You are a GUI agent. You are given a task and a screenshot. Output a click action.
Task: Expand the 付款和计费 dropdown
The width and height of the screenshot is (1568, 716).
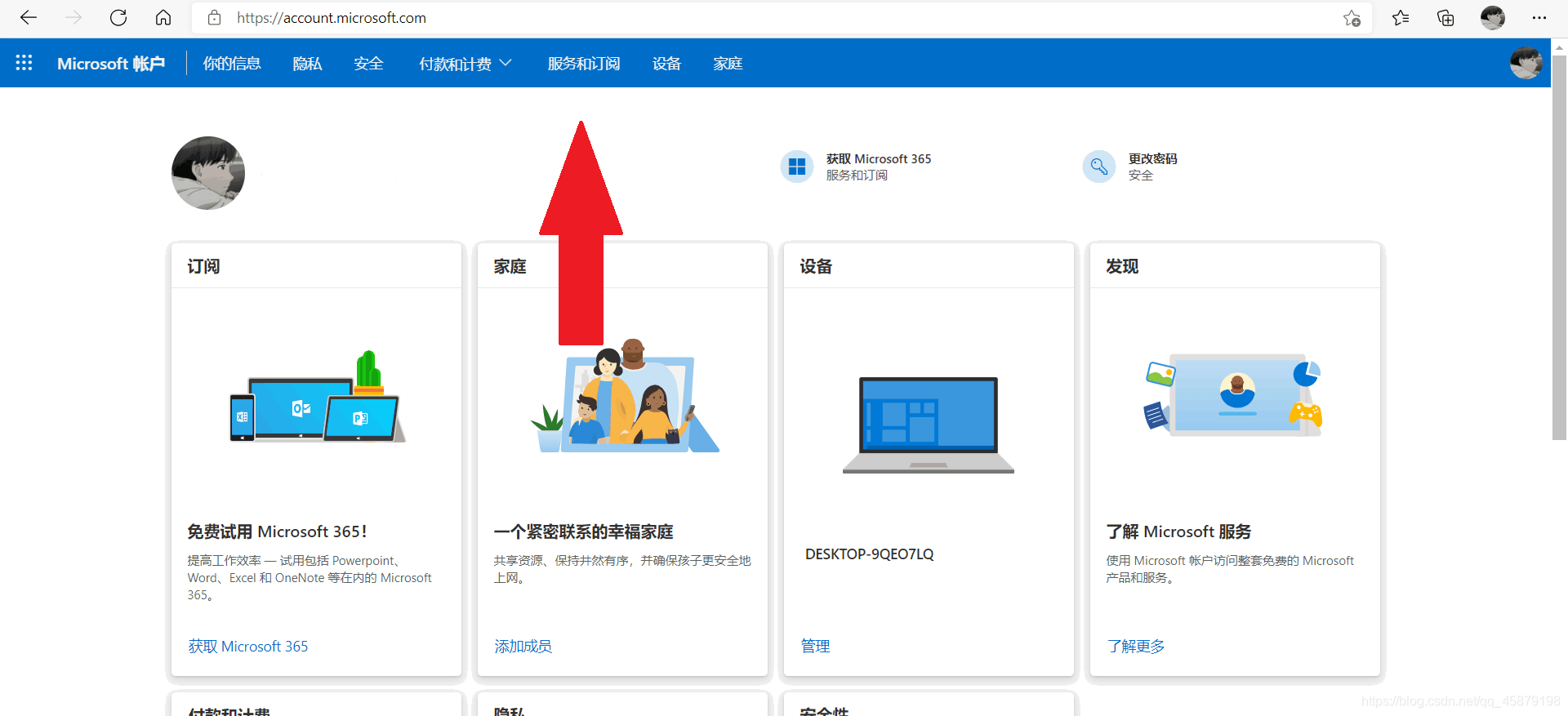point(465,64)
